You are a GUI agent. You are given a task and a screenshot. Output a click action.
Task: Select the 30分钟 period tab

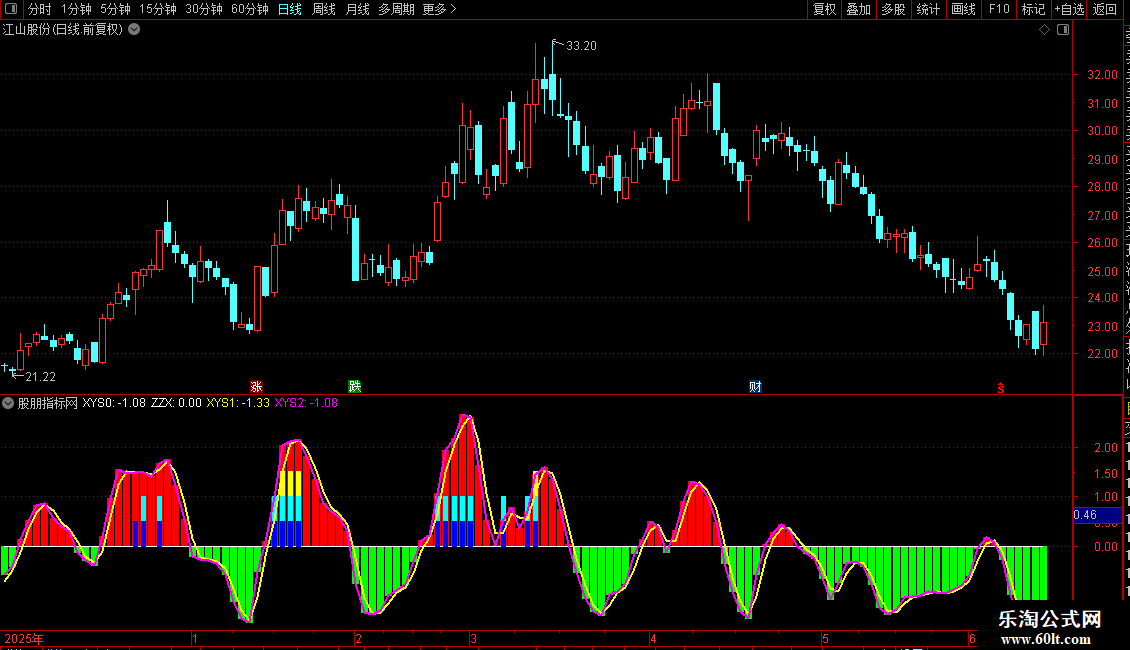203,9
